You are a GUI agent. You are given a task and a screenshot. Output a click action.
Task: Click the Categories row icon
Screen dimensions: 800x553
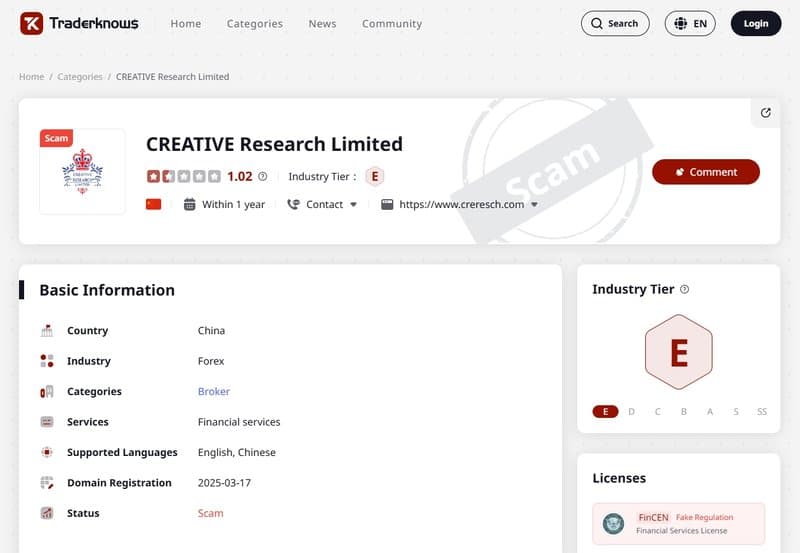[47, 391]
